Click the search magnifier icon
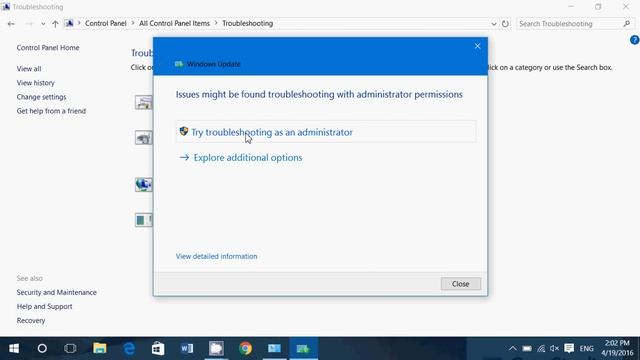 click(627, 24)
